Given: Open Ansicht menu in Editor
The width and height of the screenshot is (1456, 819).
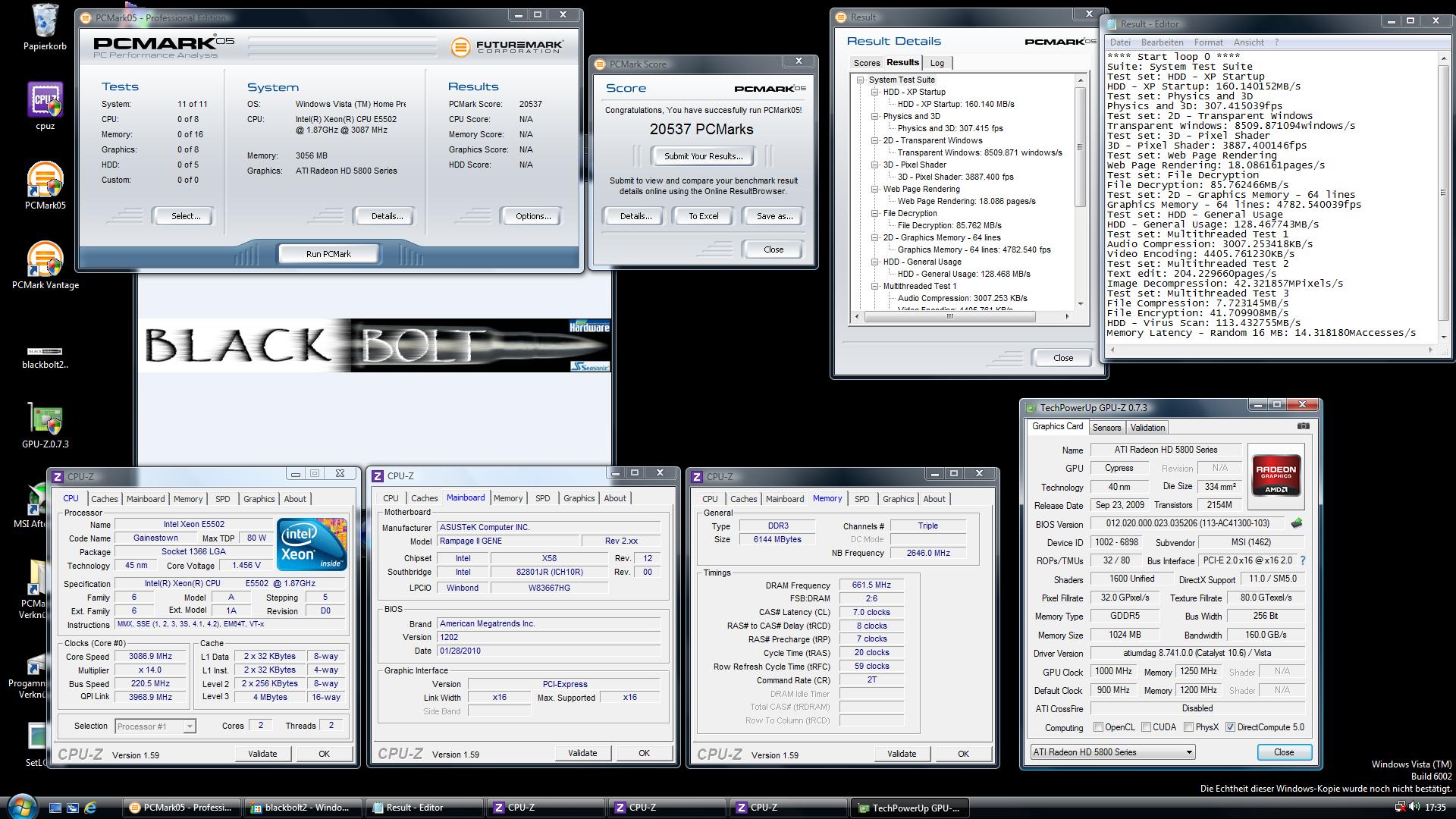Looking at the screenshot, I should (1248, 42).
